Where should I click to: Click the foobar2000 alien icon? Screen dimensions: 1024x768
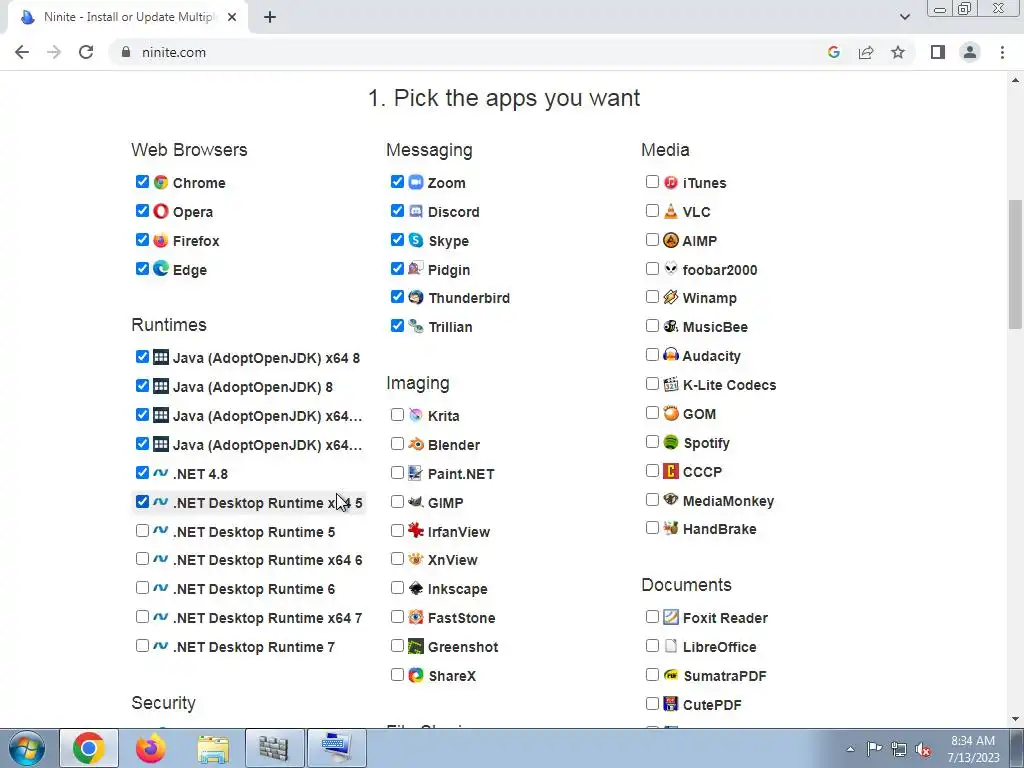(671, 269)
